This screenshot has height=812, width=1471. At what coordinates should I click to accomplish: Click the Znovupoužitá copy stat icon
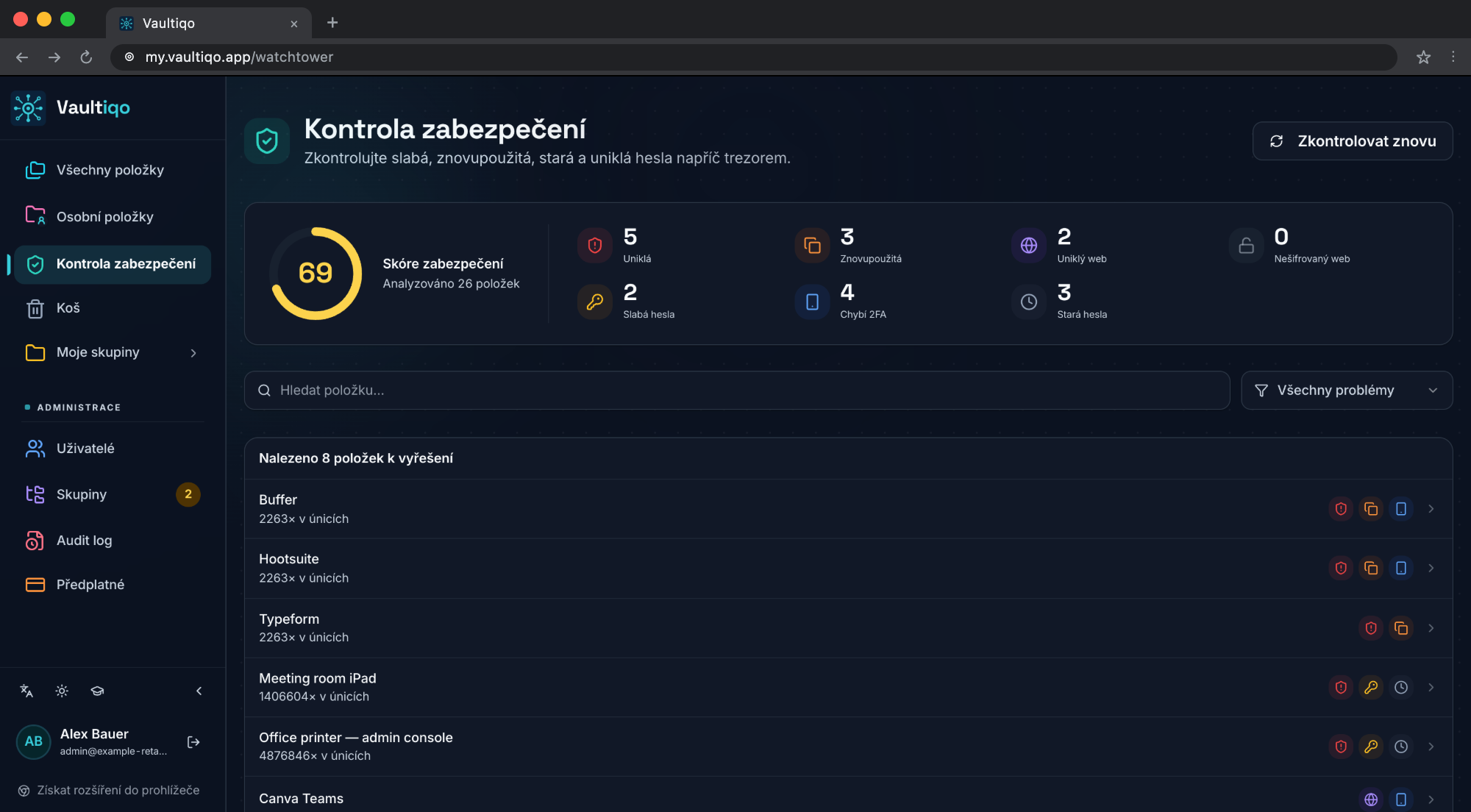812,246
